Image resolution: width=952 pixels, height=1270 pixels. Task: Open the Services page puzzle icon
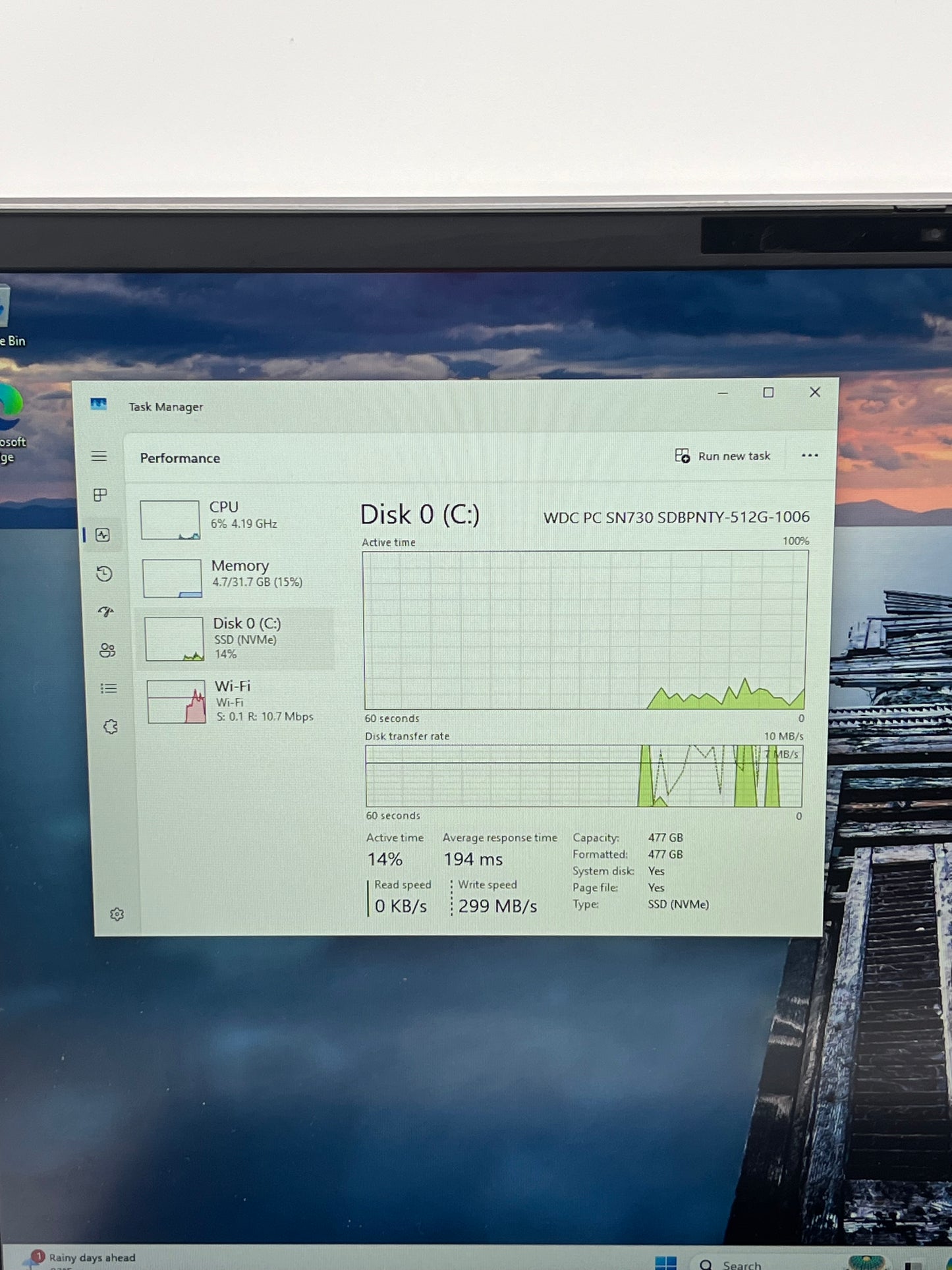[x=111, y=727]
